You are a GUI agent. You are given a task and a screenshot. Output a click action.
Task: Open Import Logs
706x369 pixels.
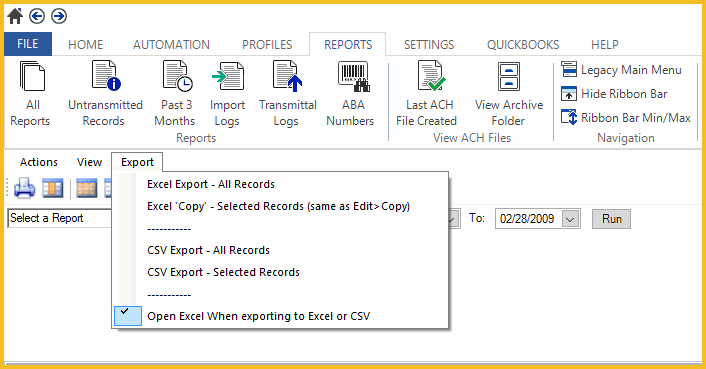pyautogui.click(x=227, y=94)
